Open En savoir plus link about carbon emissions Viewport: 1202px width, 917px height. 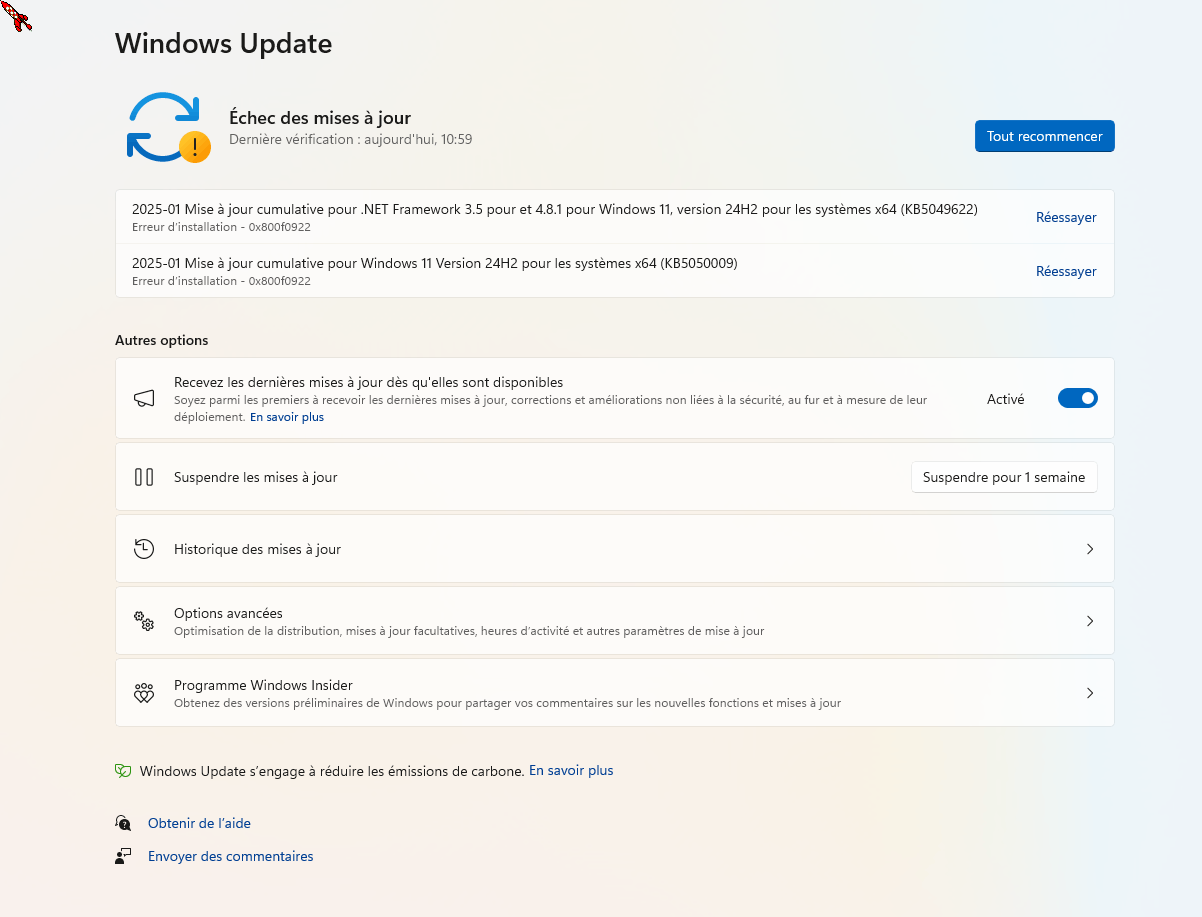click(571, 771)
